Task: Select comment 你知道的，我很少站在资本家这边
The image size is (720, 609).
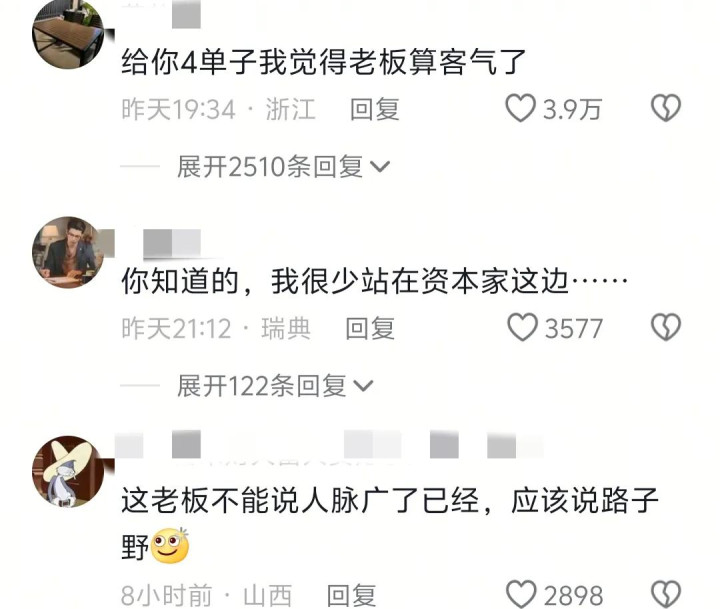Action: click(374, 281)
